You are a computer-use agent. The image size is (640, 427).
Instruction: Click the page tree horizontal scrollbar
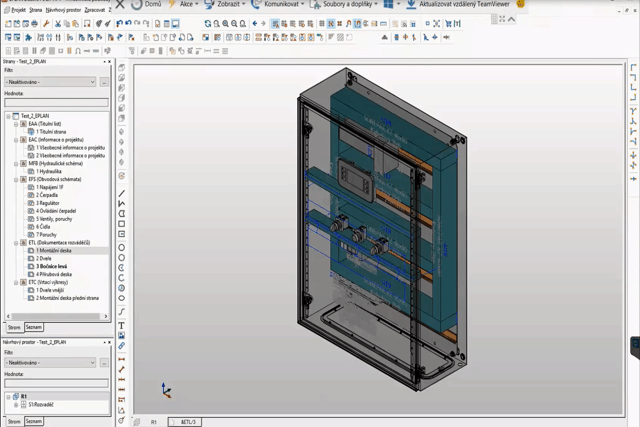[57, 316]
